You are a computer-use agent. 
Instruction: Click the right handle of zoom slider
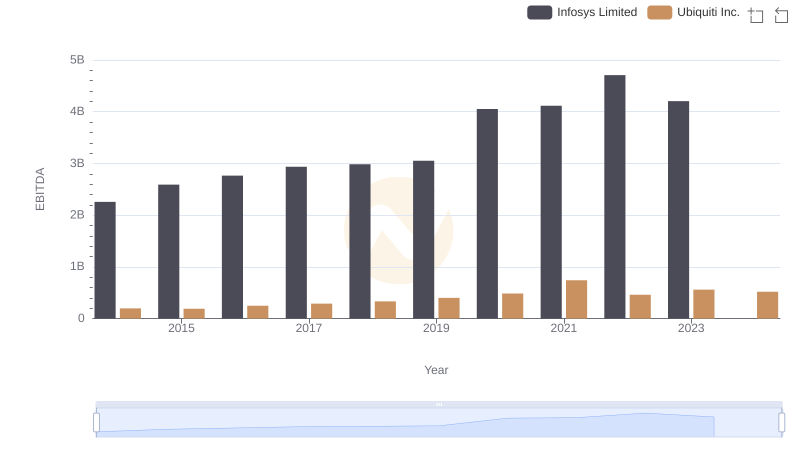[781, 422]
